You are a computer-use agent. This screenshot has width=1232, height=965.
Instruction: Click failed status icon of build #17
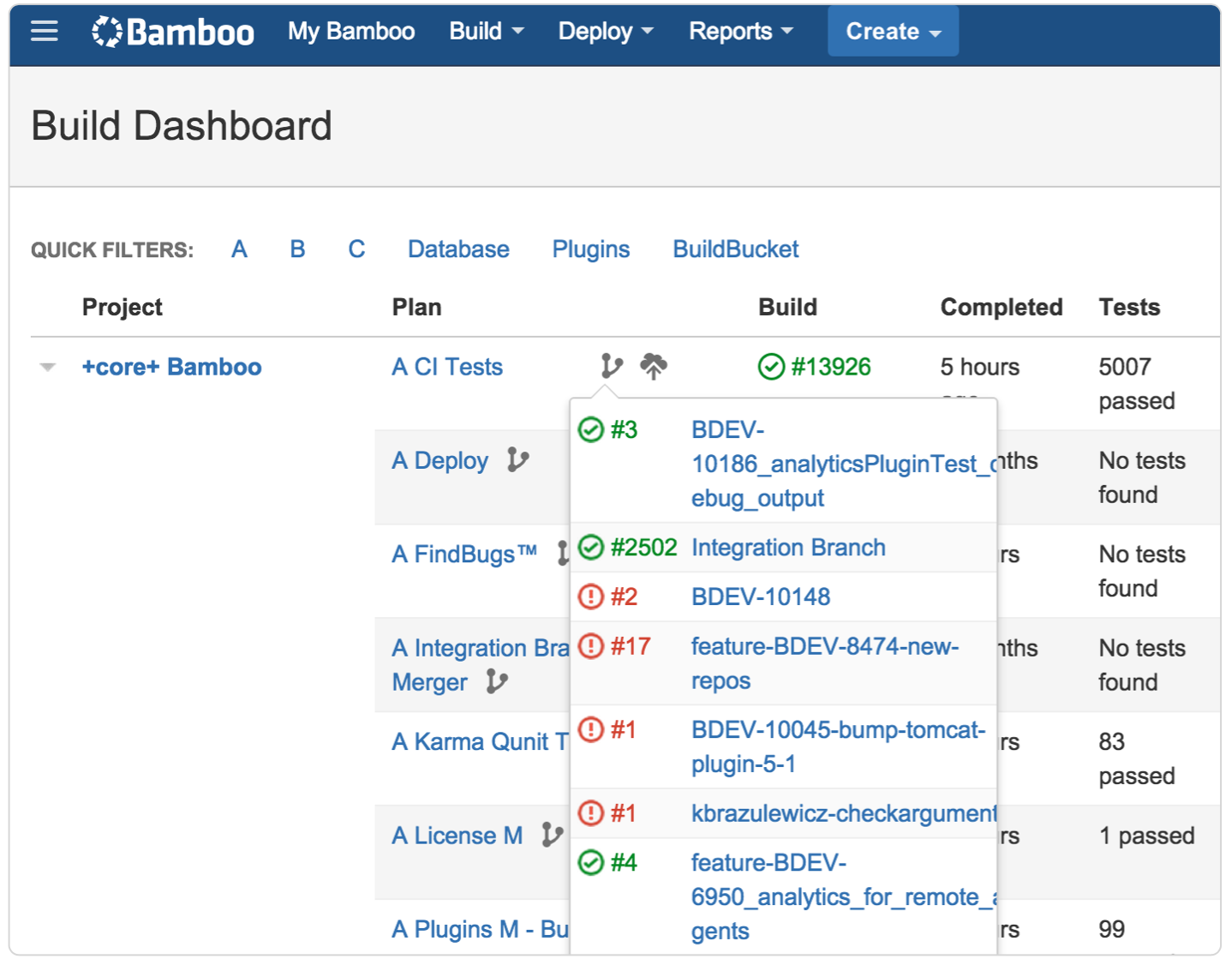click(x=591, y=646)
